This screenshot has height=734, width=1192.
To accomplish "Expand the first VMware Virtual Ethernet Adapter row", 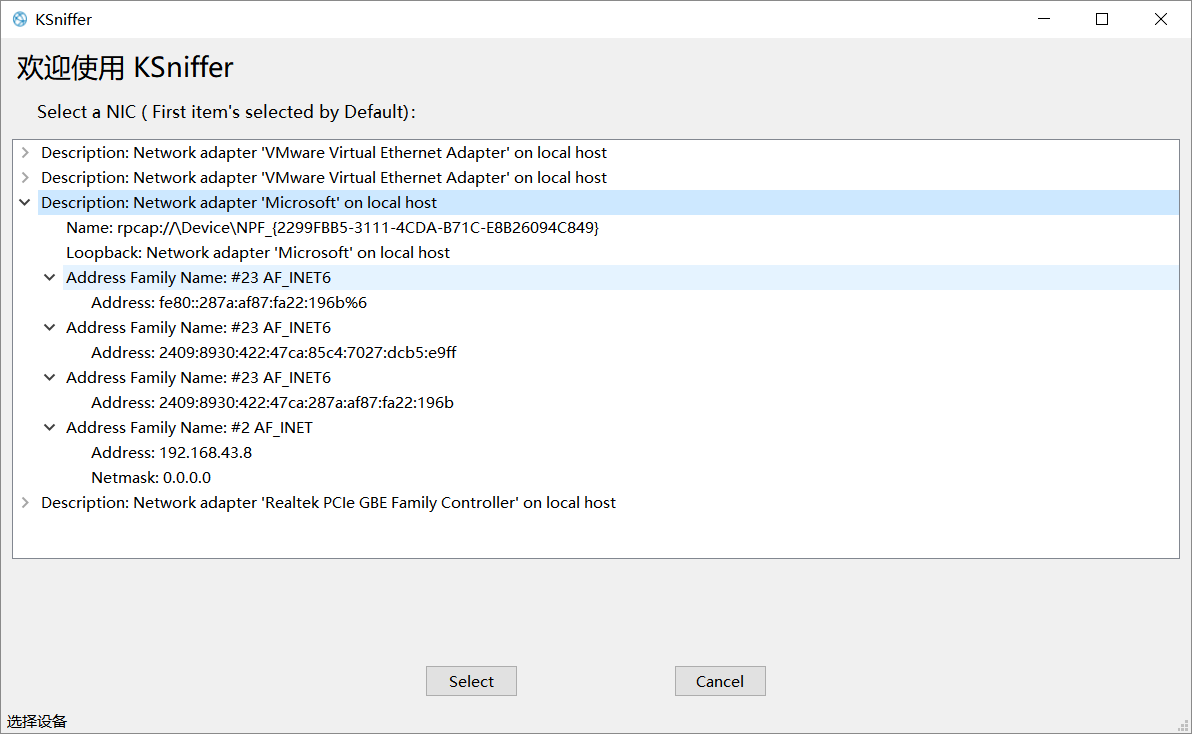I will [25, 153].
